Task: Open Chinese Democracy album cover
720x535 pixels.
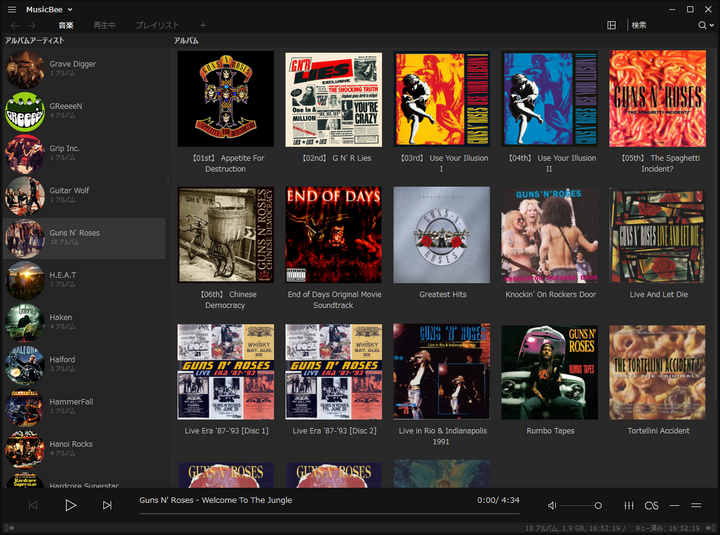Action: [x=225, y=235]
